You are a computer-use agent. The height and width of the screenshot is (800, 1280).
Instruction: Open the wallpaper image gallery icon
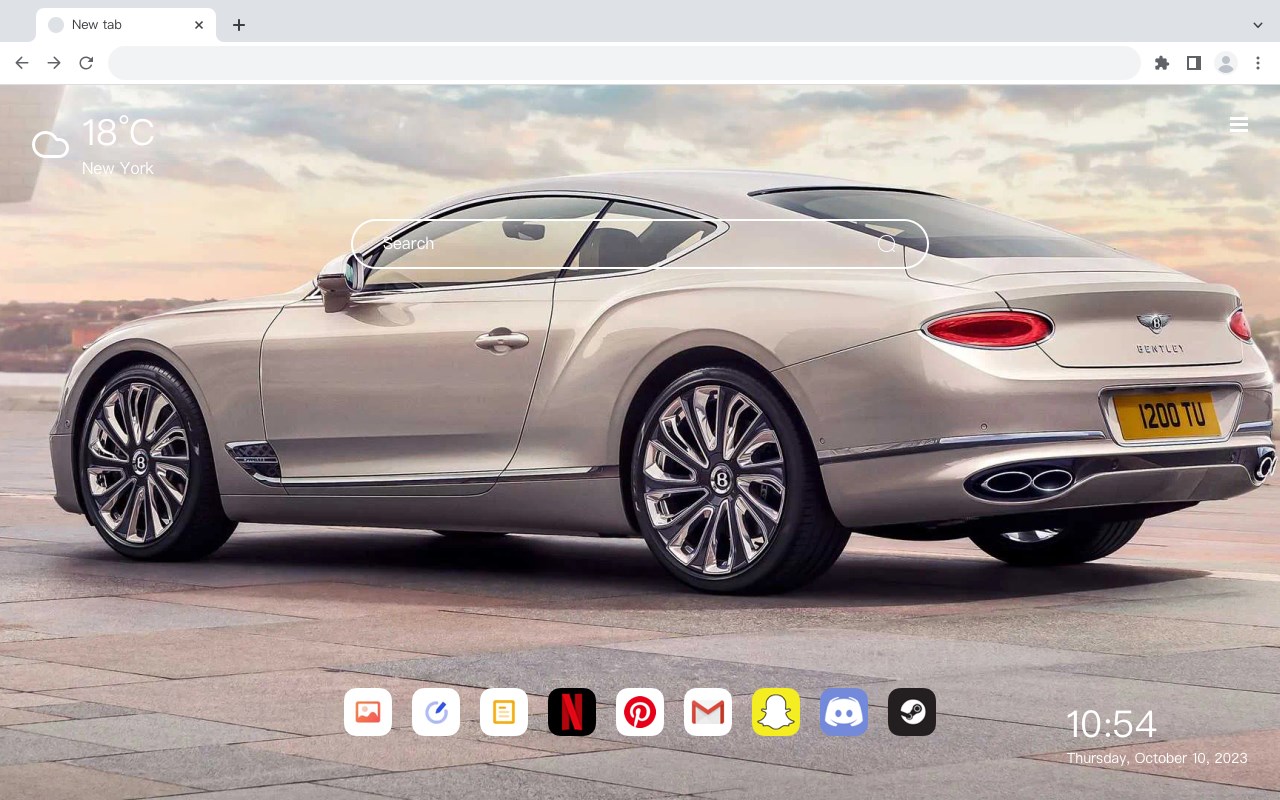click(368, 712)
